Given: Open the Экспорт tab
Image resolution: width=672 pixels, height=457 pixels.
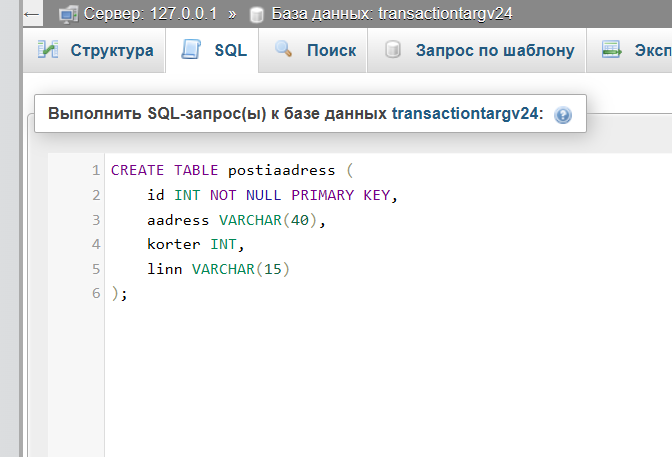Looking at the screenshot, I should coord(630,50).
